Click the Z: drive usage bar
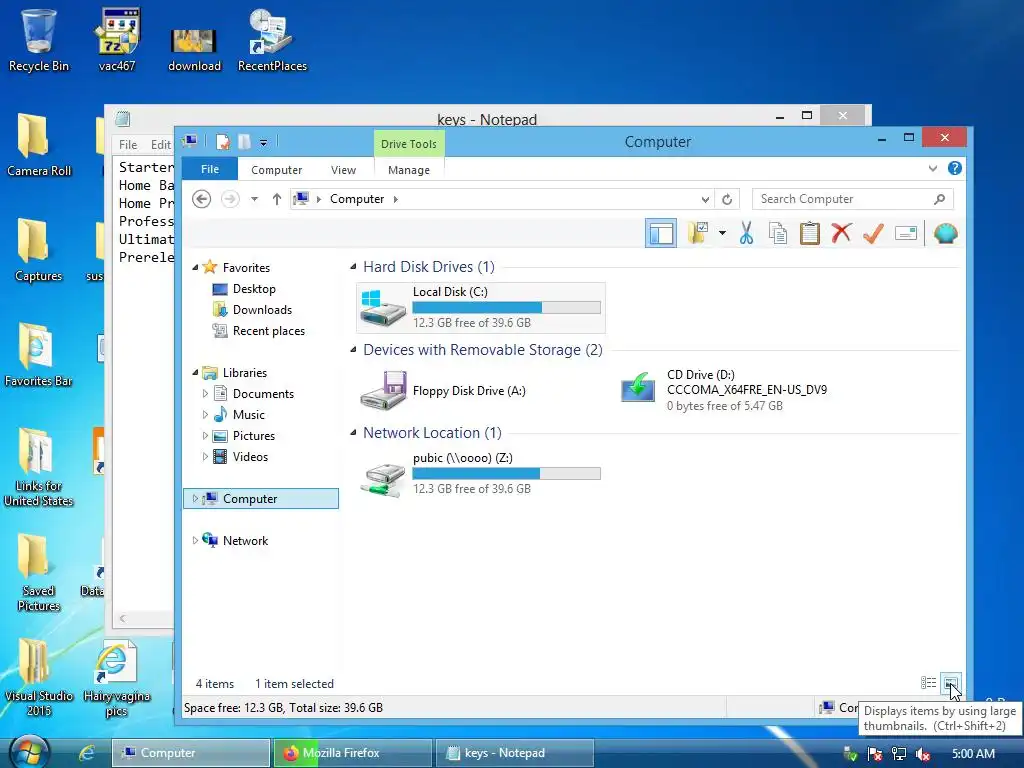The image size is (1024, 768). pos(507,473)
